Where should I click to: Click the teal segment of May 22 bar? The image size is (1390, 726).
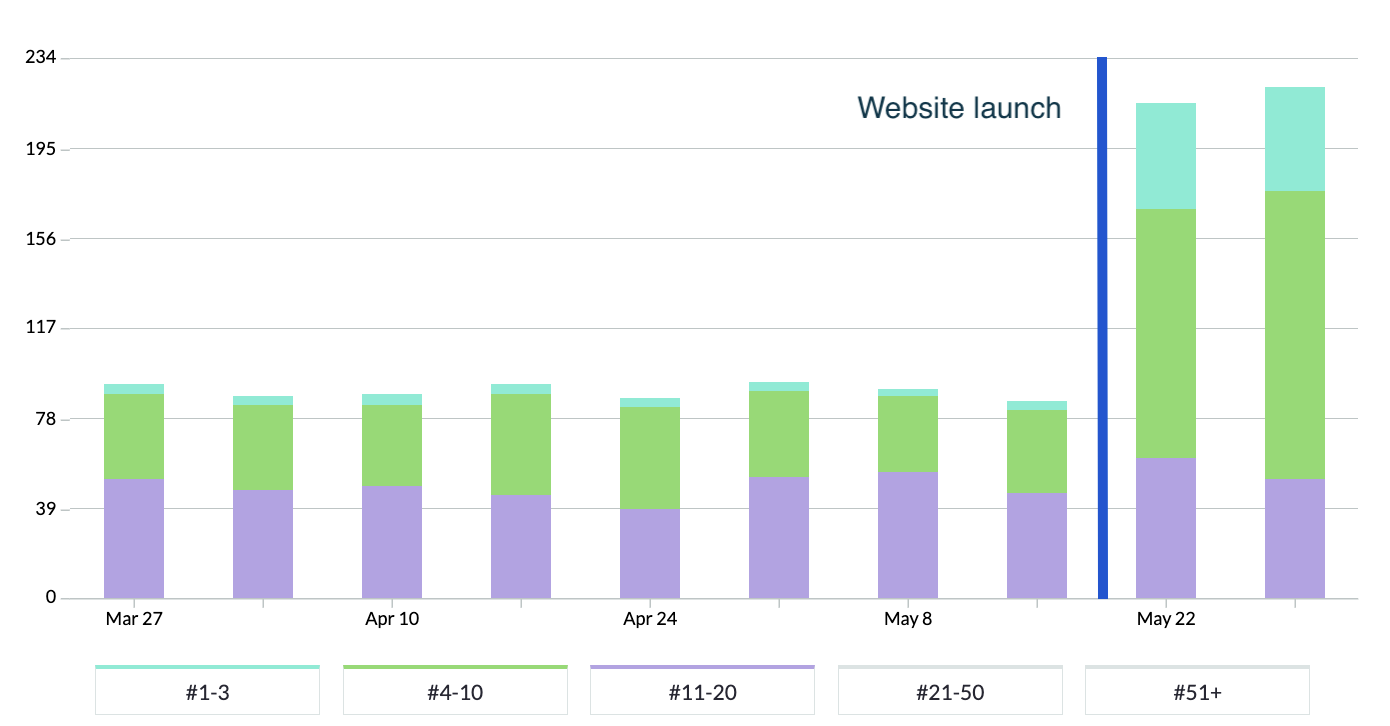point(1166,156)
